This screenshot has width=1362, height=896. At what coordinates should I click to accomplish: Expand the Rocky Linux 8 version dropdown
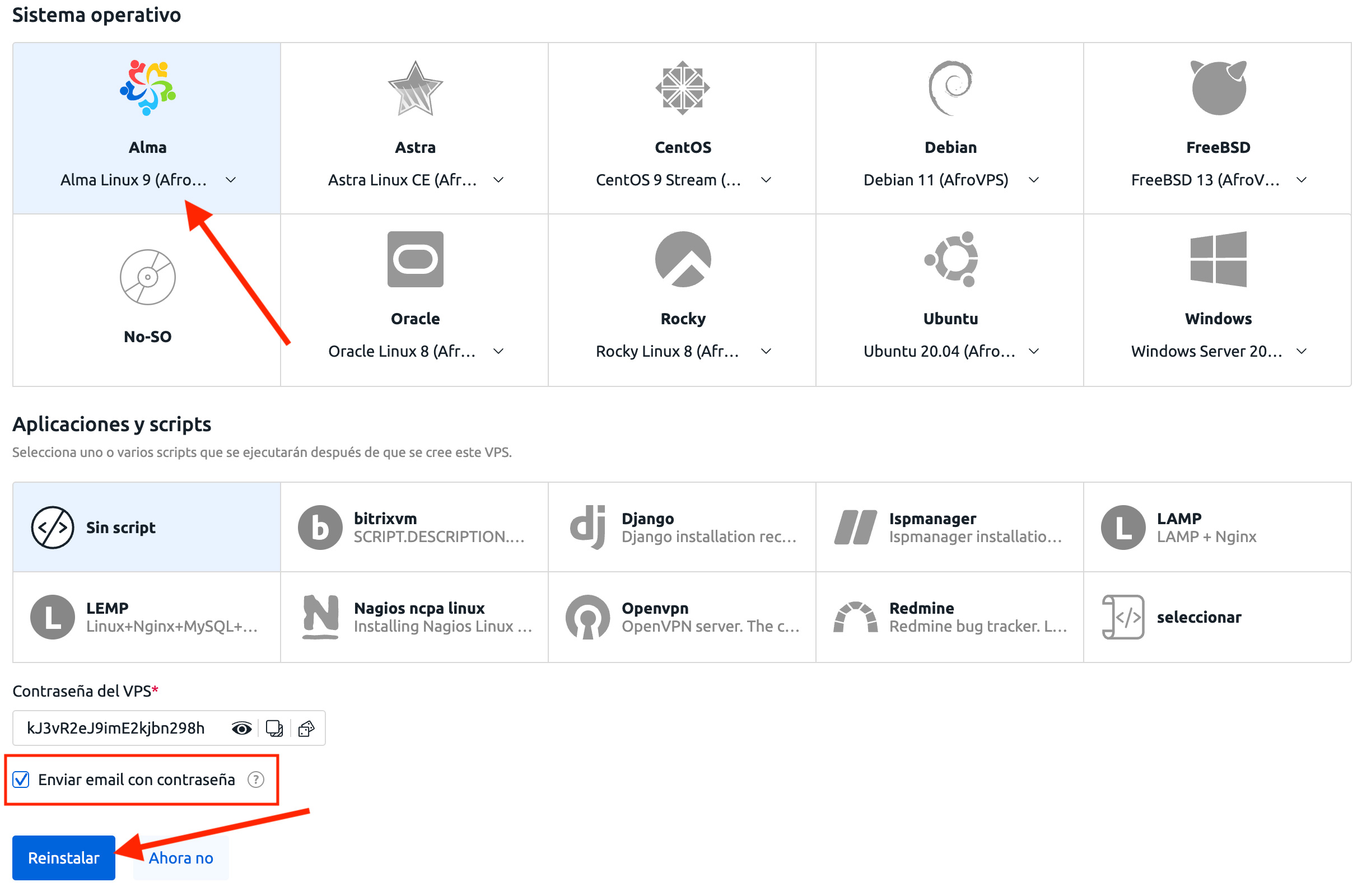click(766, 351)
